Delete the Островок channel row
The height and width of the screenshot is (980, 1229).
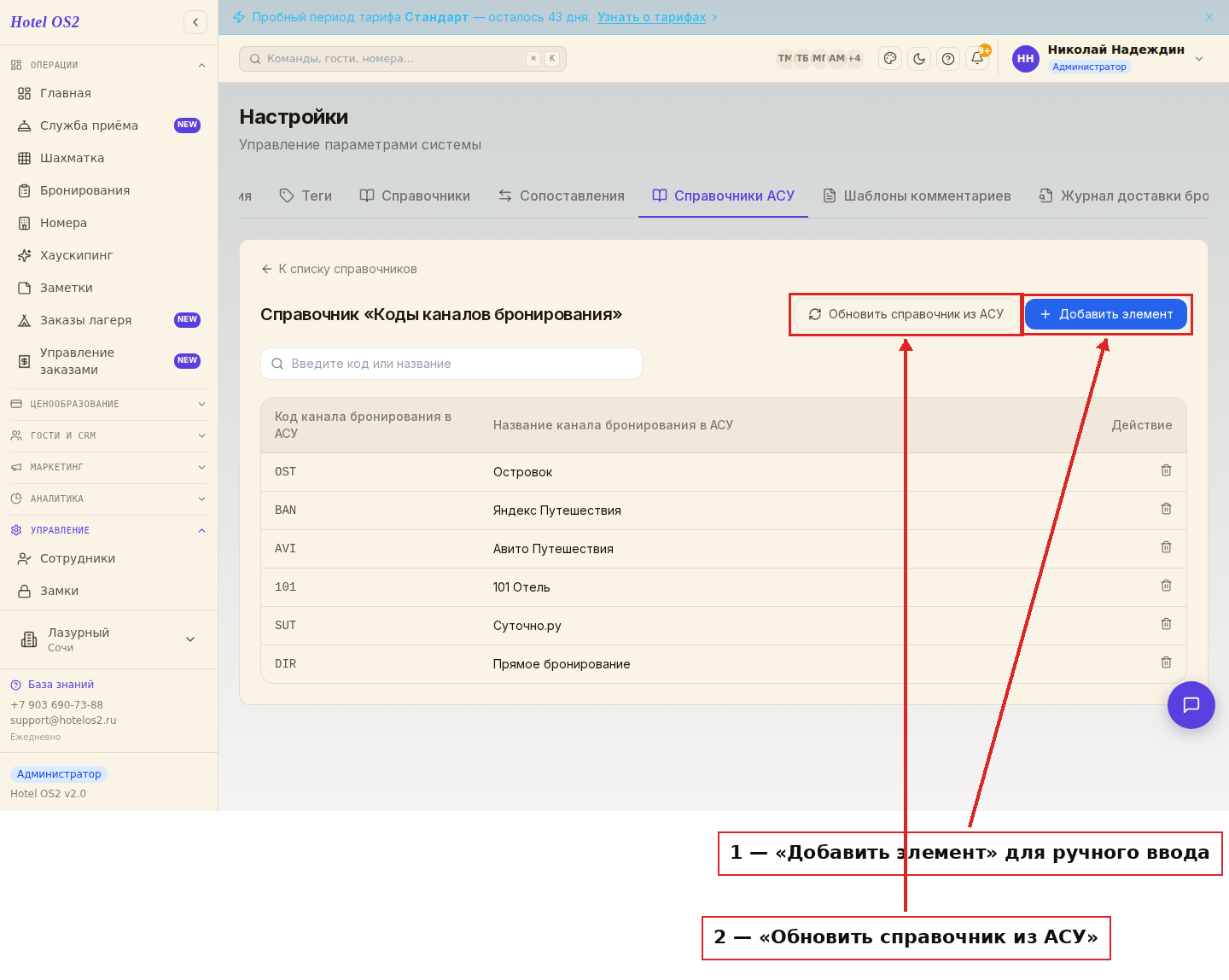click(1166, 470)
